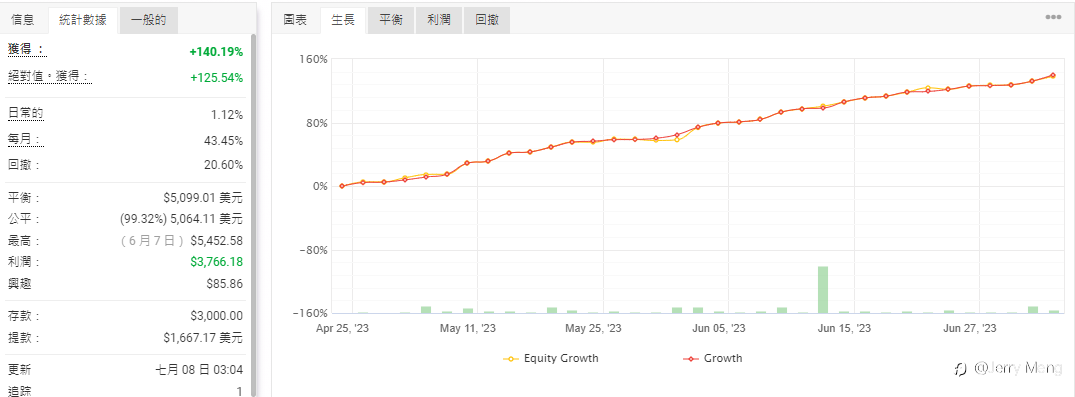Select the +125.54% absolute gain value
This screenshot has height=397, width=1075.
pos(216,78)
